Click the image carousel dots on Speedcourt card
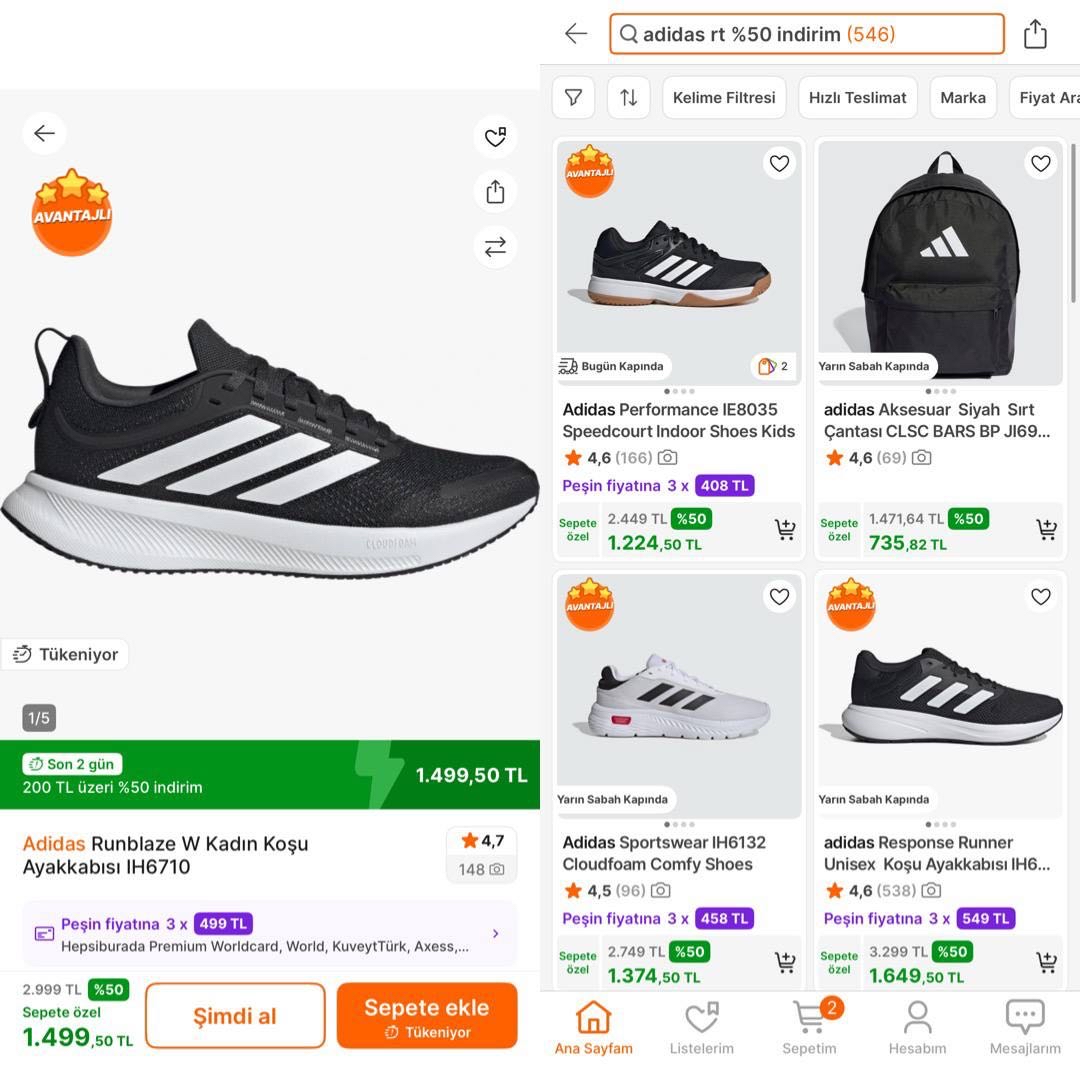Image resolution: width=1080 pixels, height=1087 pixels. pos(679,391)
